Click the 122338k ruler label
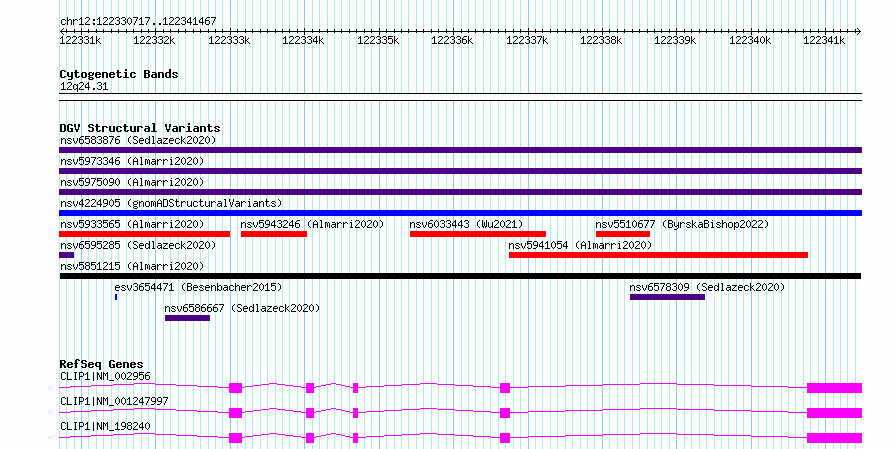The image size is (890, 449). (x=601, y=40)
